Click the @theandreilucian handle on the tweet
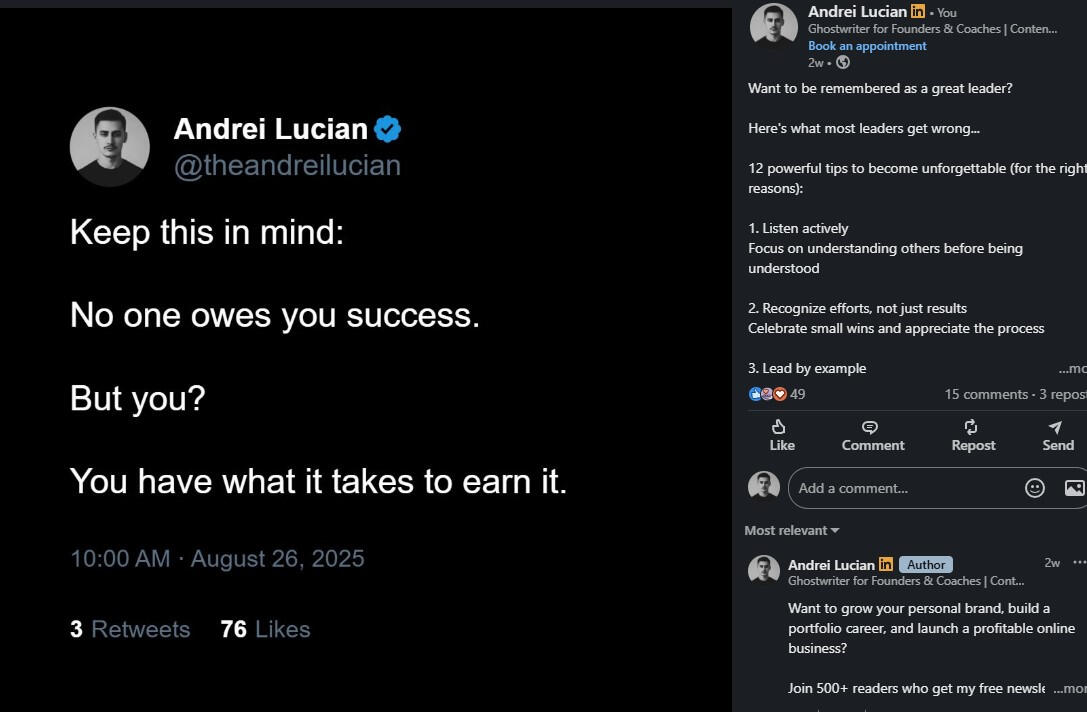Viewport: 1087px width, 712px height. tap(287, 165)
